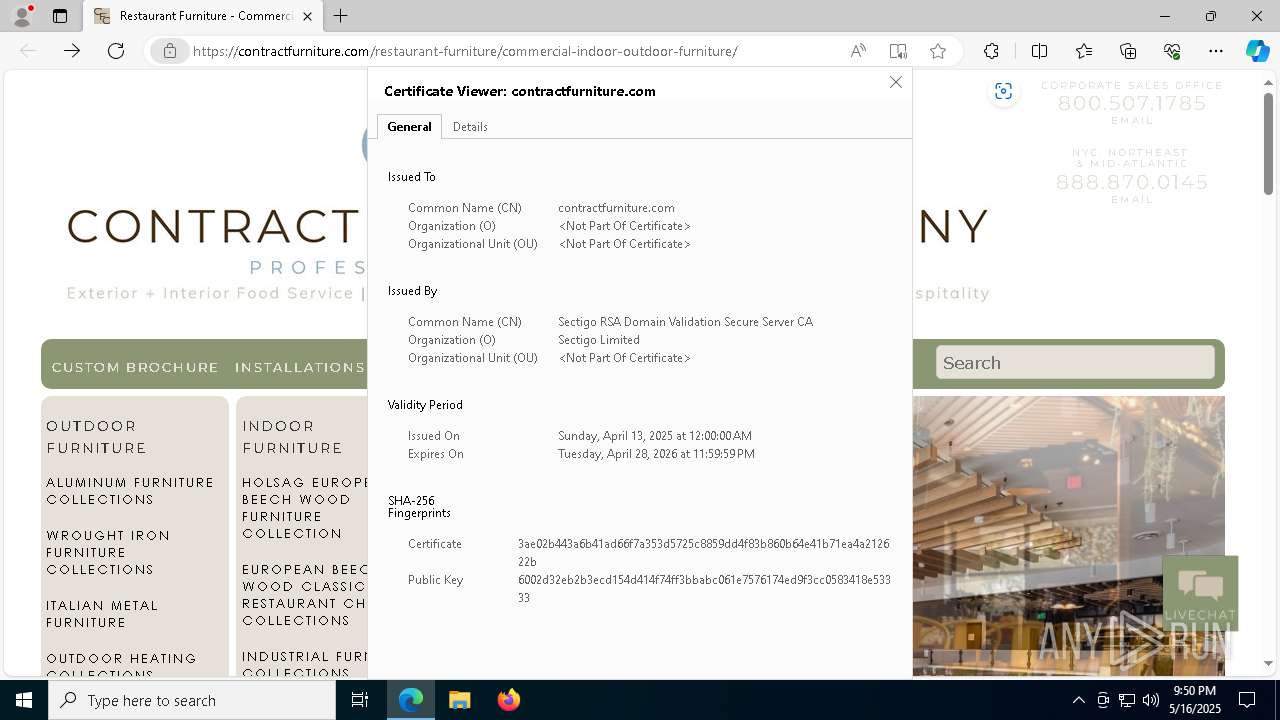Screen dimensions: 1280x720
Task: Open Aluminum Furniture Collections link
Action: pyautogui.click(x=130, y=491)
